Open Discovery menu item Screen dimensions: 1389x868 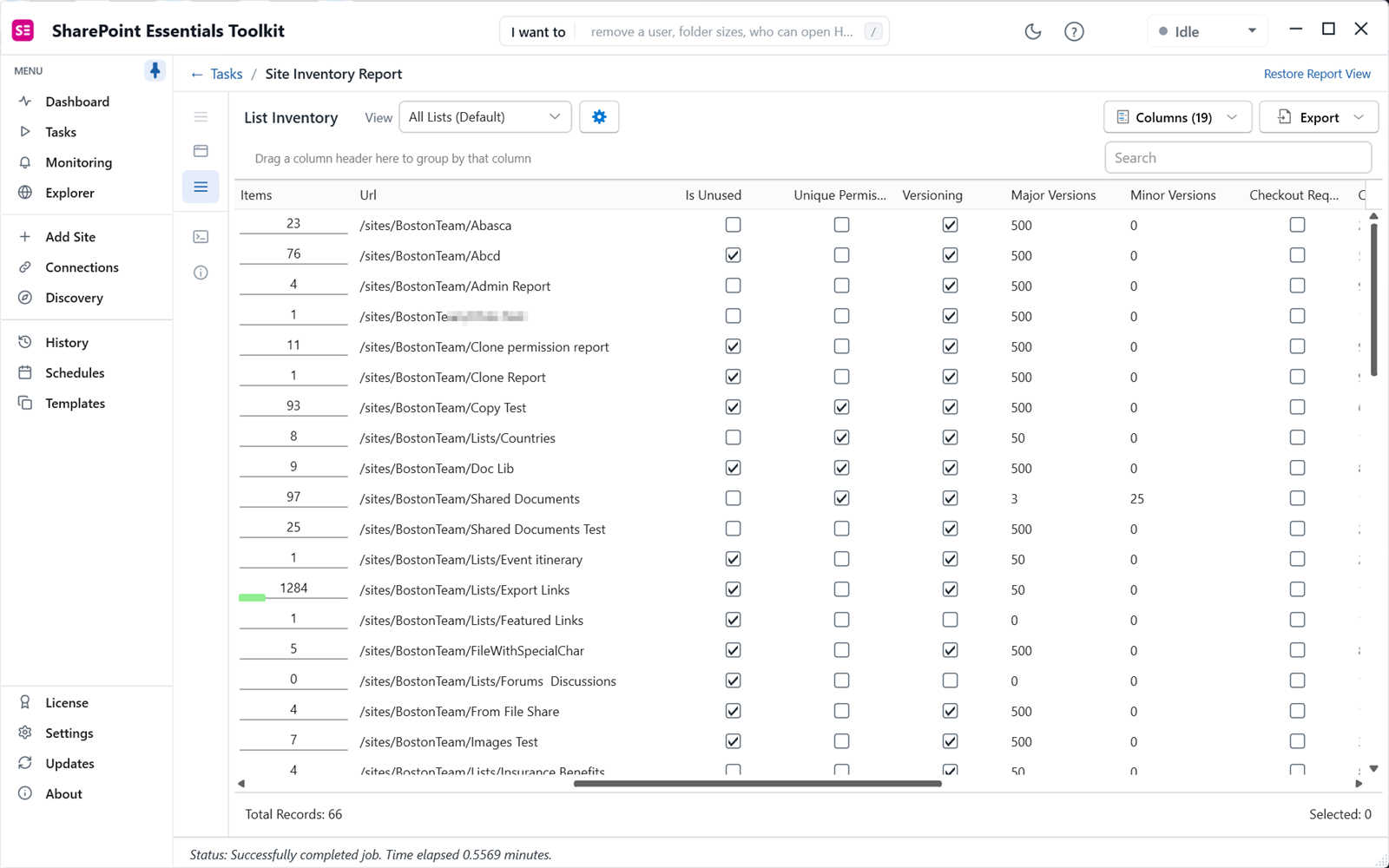tap(74, 298)
